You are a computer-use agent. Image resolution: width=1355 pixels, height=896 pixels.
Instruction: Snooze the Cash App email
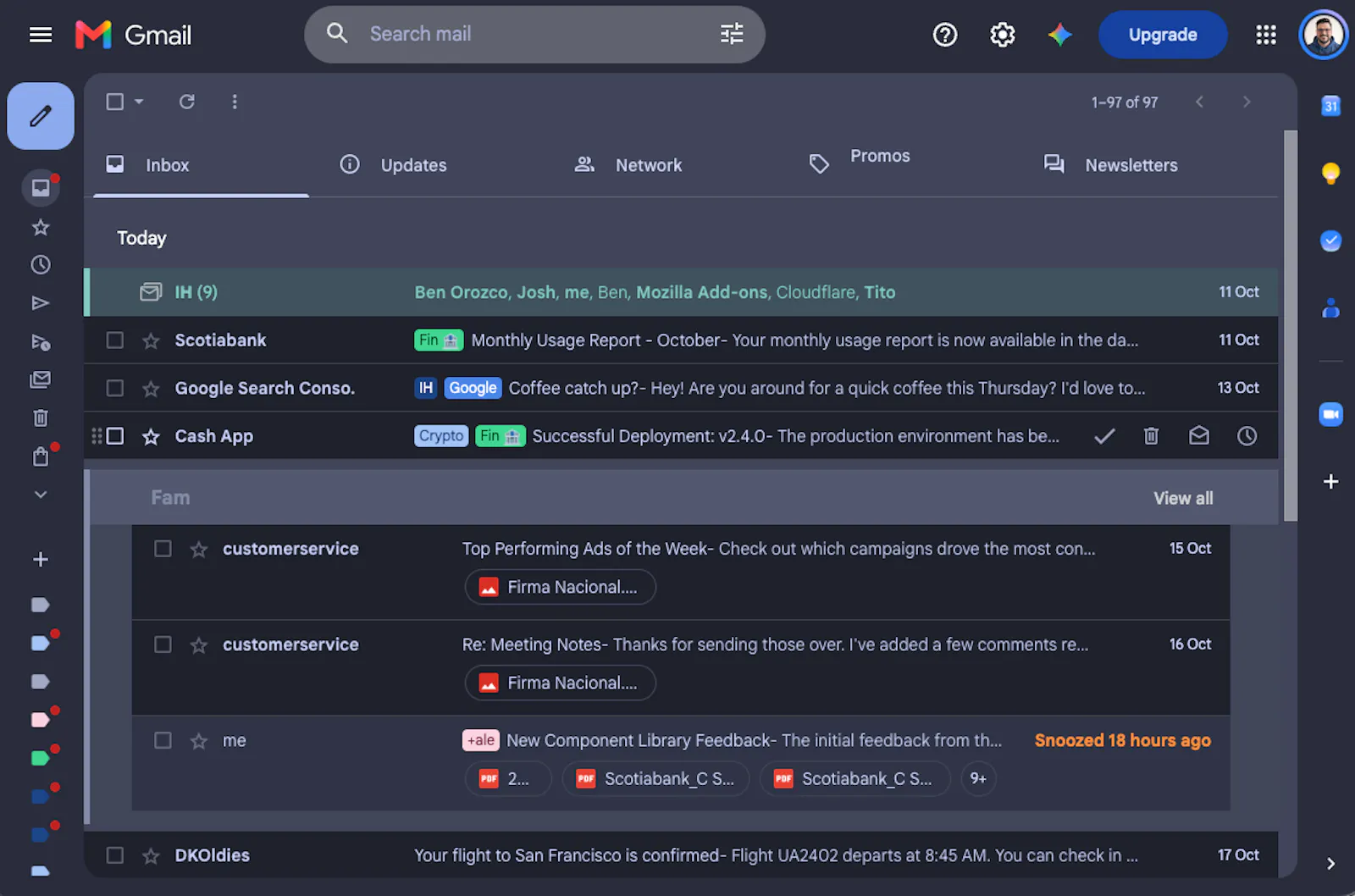coord(1247,436)
